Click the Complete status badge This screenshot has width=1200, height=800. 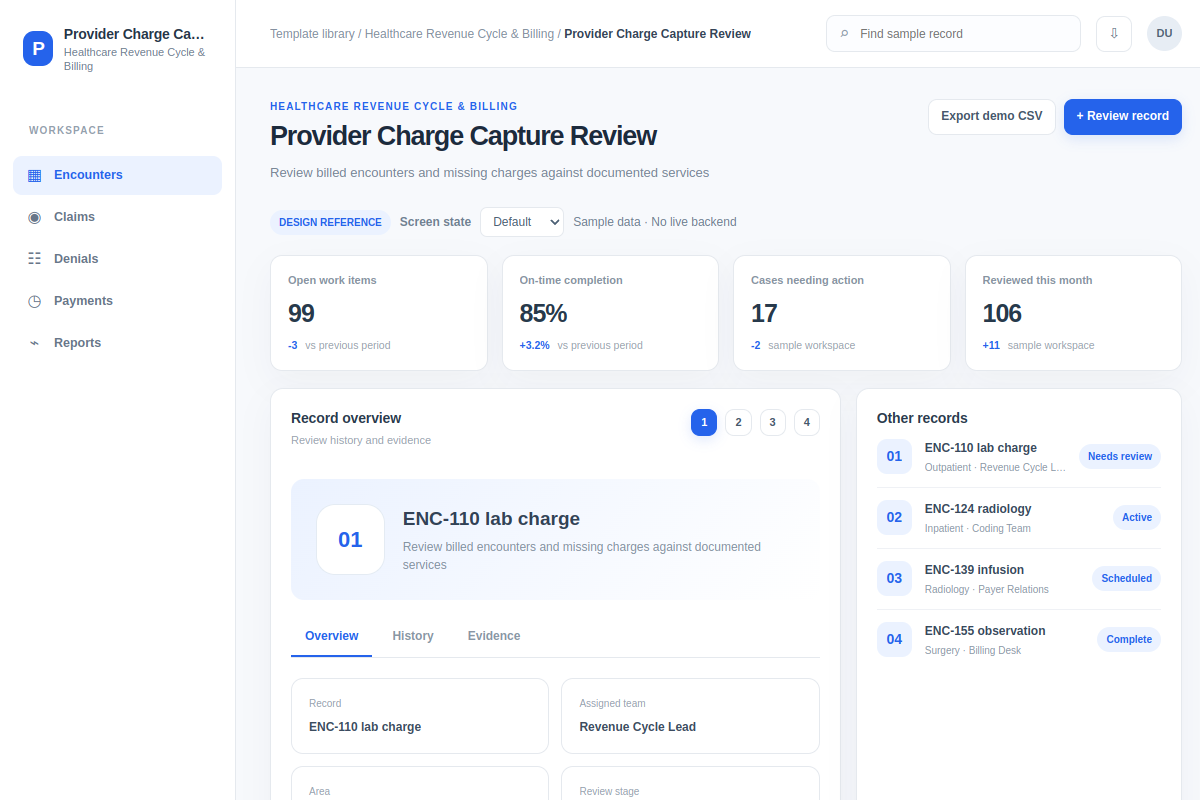click(x=1129, y=639)
